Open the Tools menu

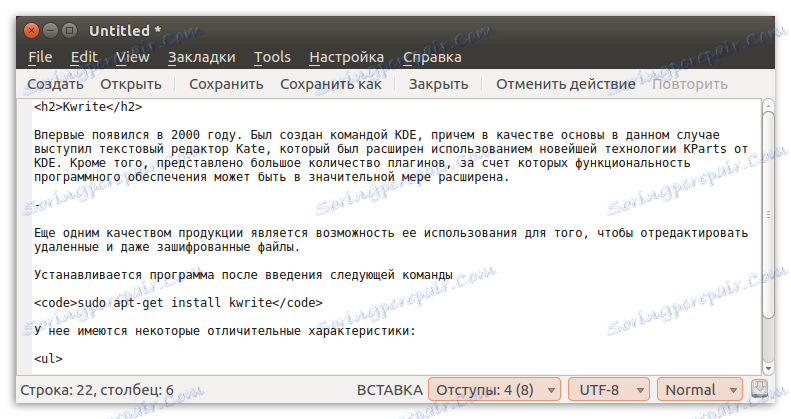[x=272, y=57]
